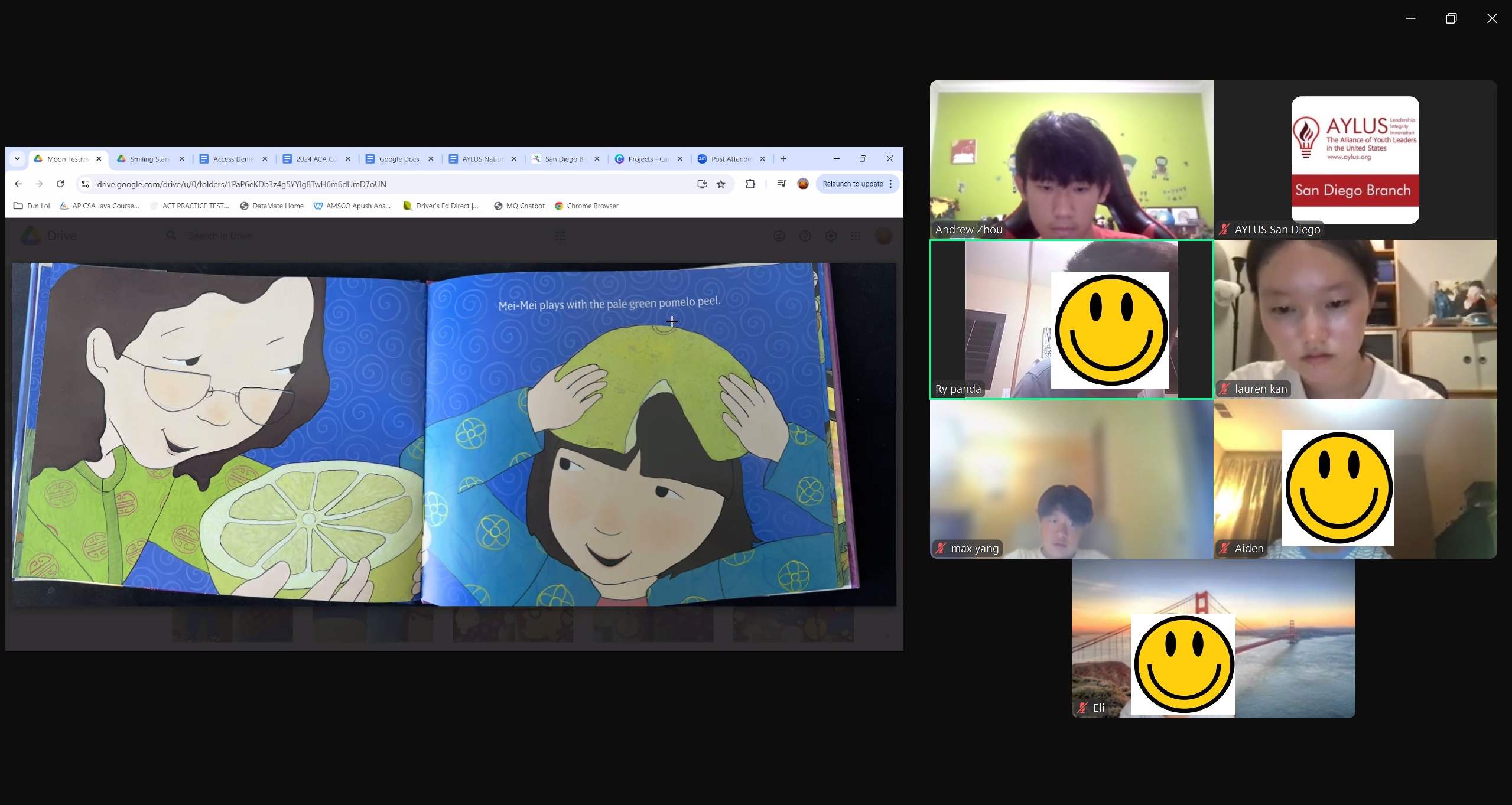Reload the Drive page
Viewport: 1512px width, 805px height.
[60, 184]
